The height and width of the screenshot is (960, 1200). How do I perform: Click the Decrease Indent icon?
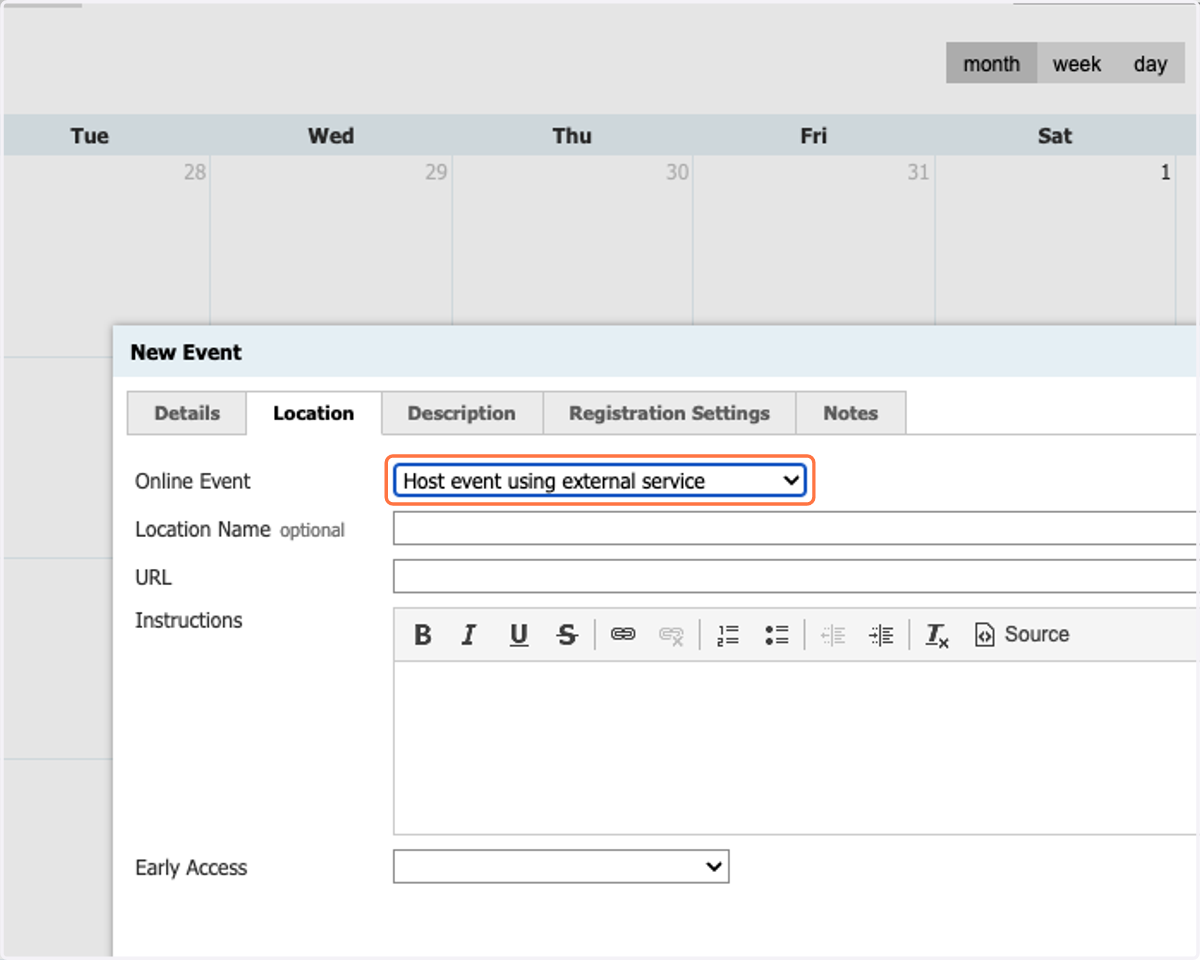tap(833, 634)
